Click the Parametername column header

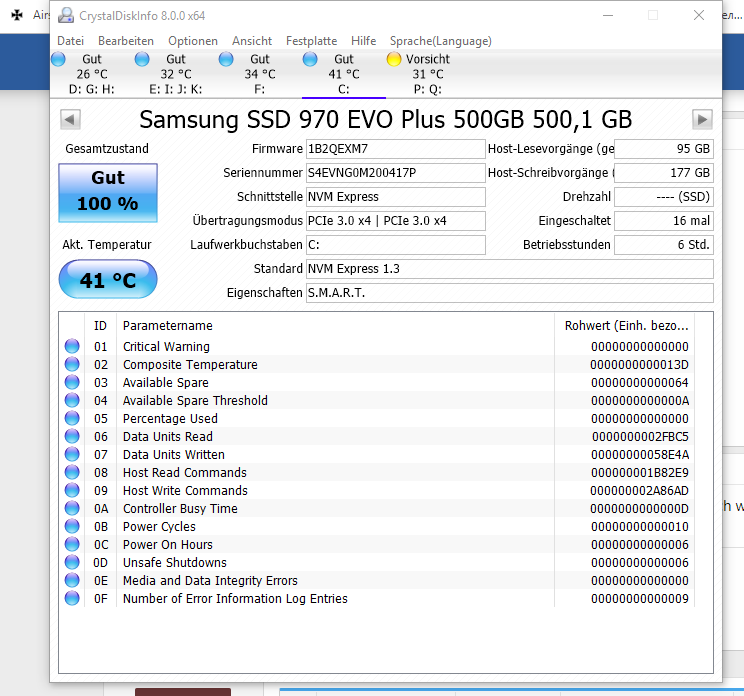point(335,326)
